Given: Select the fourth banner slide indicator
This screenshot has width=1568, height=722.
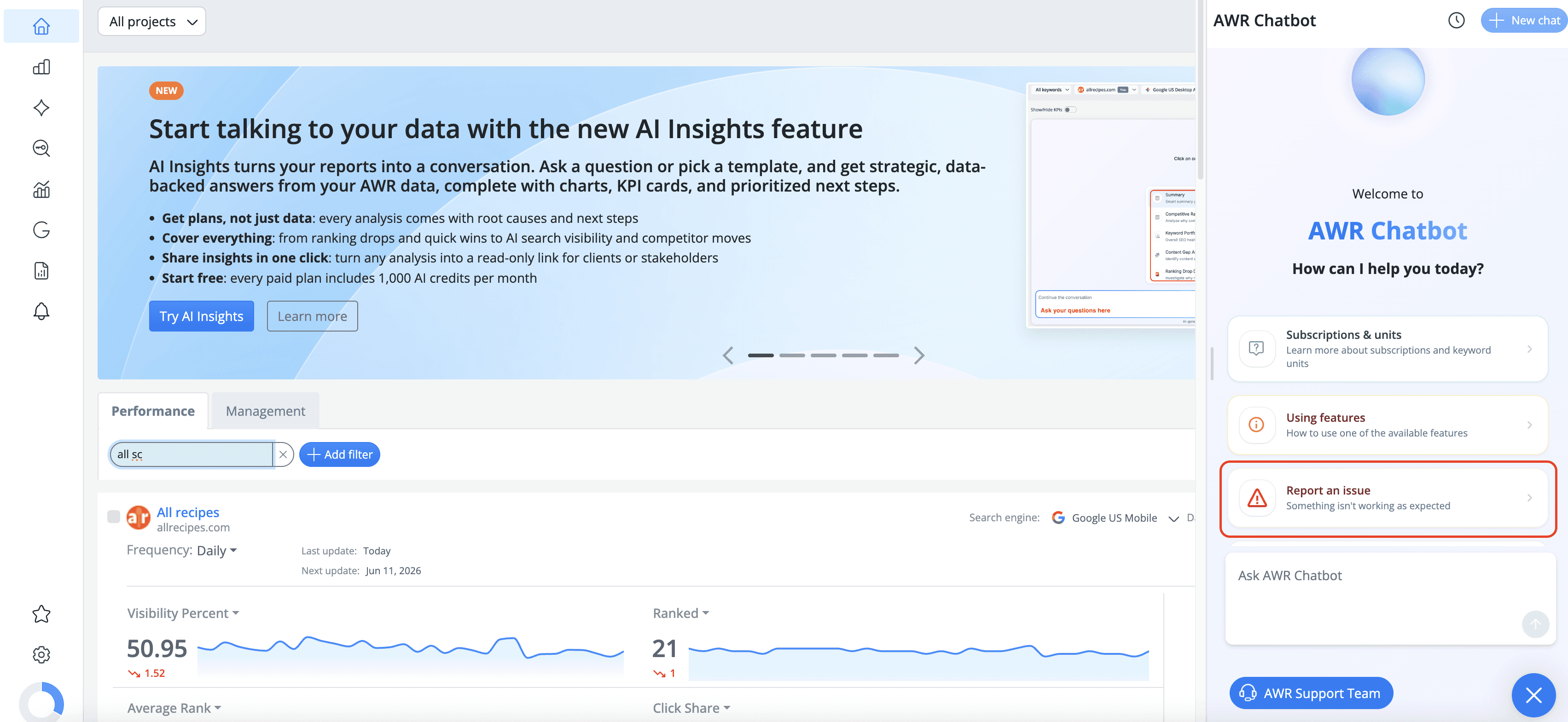Looking at the screenshot, I should [x=854, y=355].
